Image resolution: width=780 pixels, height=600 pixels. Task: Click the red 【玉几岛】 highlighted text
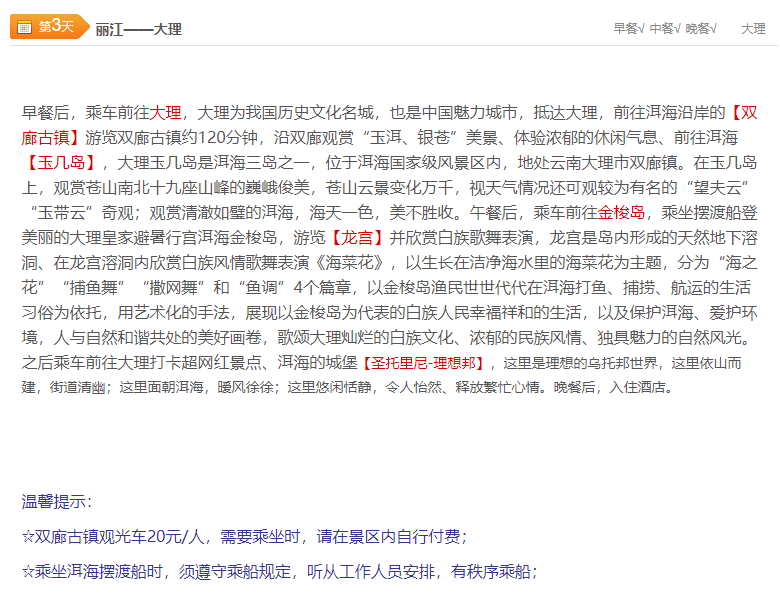click(62, 163)
